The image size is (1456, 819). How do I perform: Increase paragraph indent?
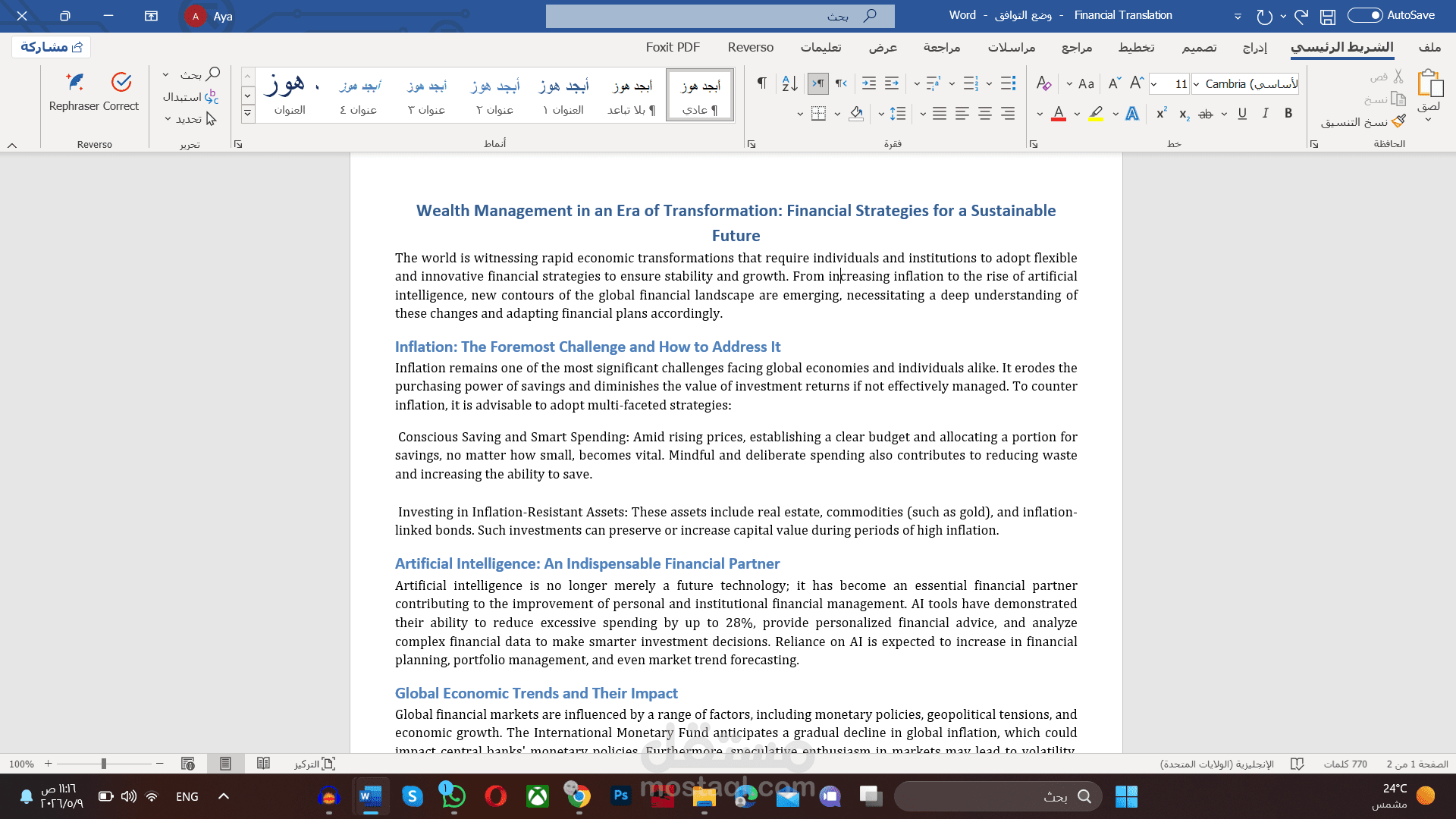pyautogui.click(x=869, y=83)
